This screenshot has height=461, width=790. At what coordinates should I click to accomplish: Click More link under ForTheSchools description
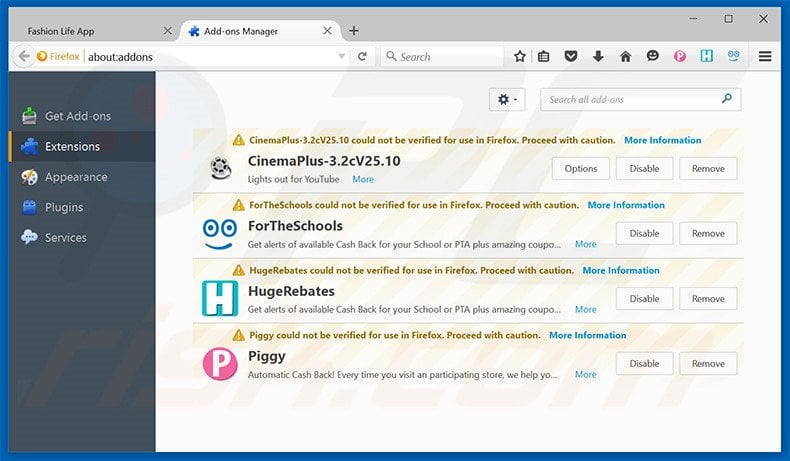coord(585,244)
